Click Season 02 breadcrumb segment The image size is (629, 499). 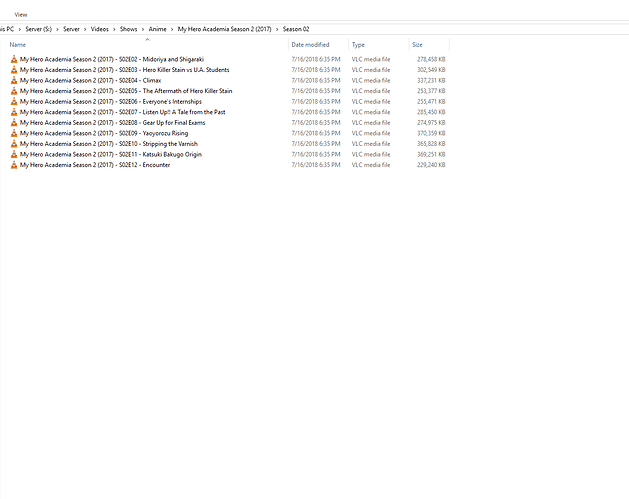tap(296, 29)
